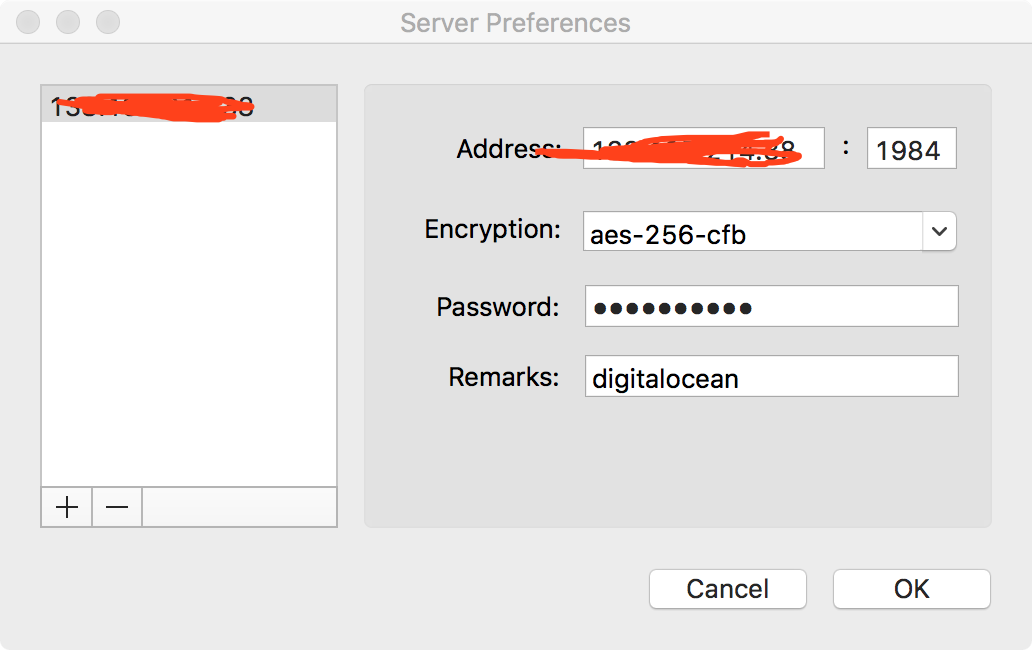This screenshot has width=1032, height=650.
Task: Confirm settings with OK button
Action: pyautogui.click(x=912, y=589)
